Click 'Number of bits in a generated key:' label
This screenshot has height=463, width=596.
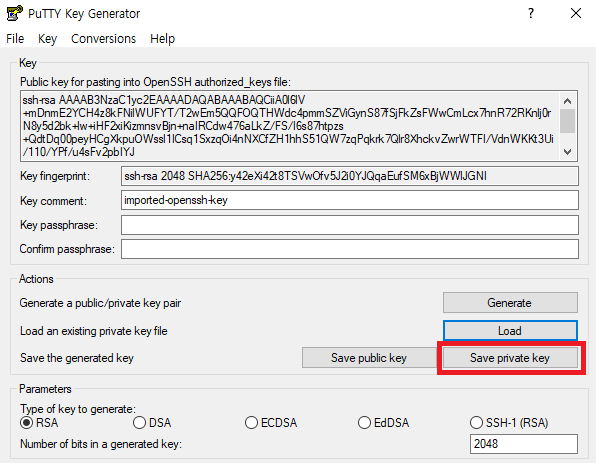click(x=101, y=444)
